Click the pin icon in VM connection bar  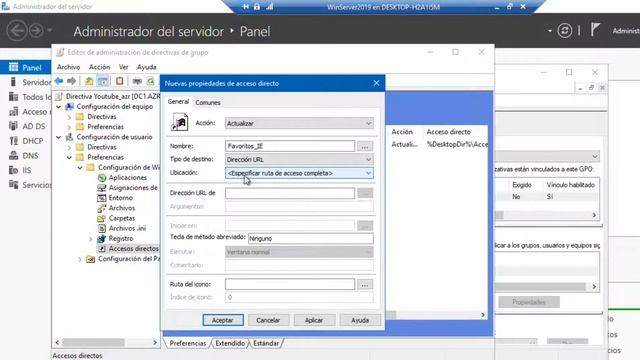pyautogui.click(x=245, y=7)
